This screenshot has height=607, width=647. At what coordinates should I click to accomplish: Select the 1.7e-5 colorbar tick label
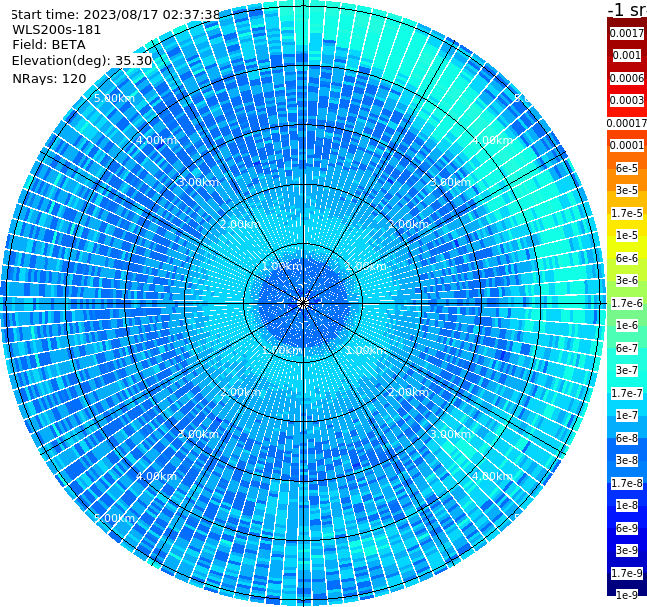pyautogui.click(x=627, y=213)
